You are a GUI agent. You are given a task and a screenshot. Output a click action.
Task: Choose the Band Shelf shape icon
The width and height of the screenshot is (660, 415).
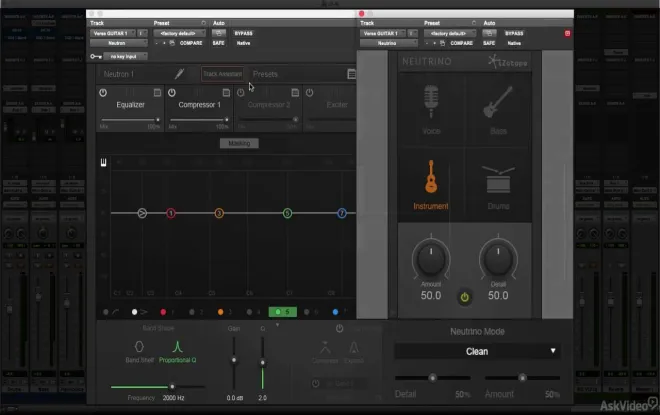pos(139,347)
